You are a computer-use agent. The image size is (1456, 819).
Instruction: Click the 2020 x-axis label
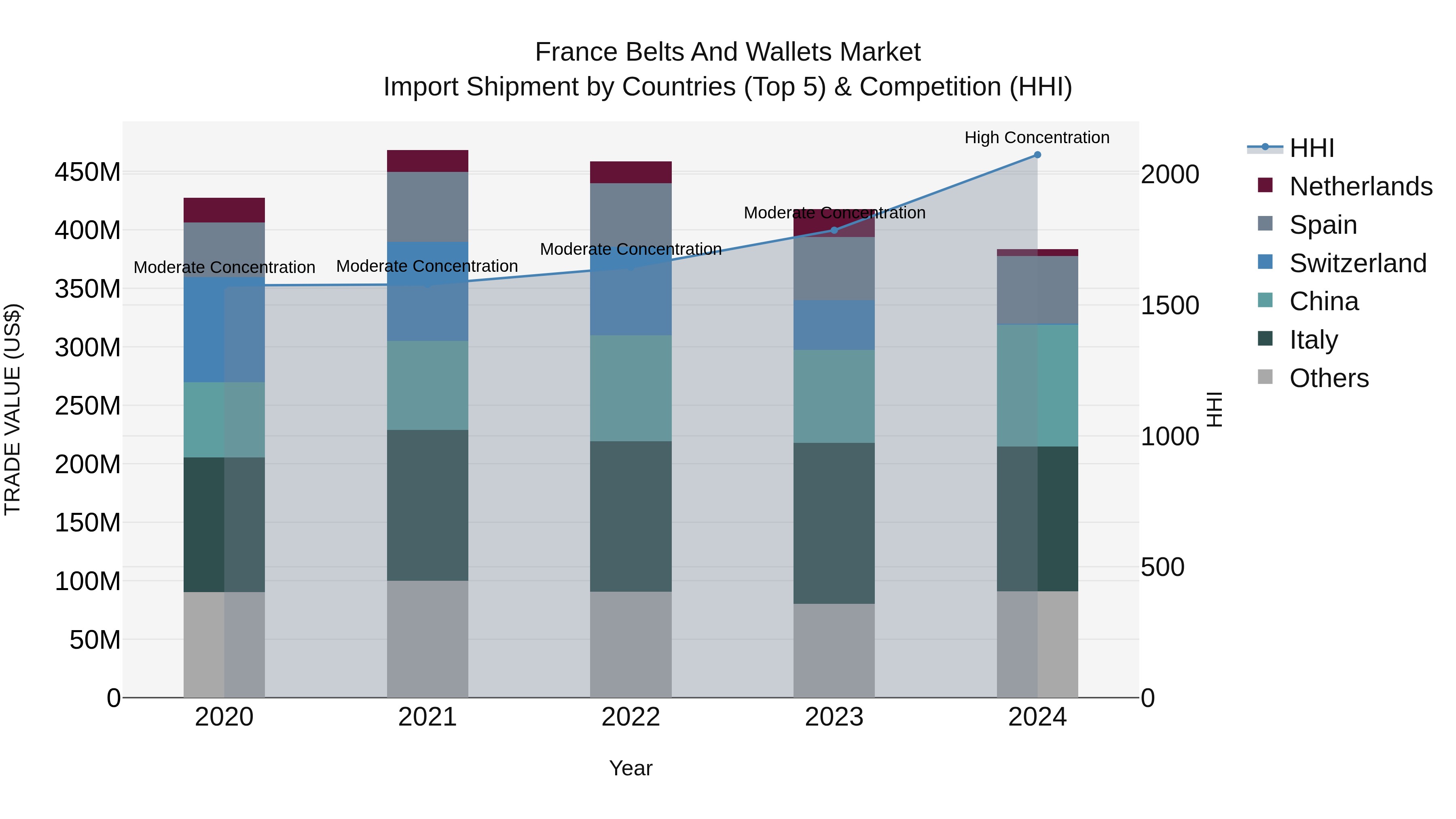pos(224,717)
